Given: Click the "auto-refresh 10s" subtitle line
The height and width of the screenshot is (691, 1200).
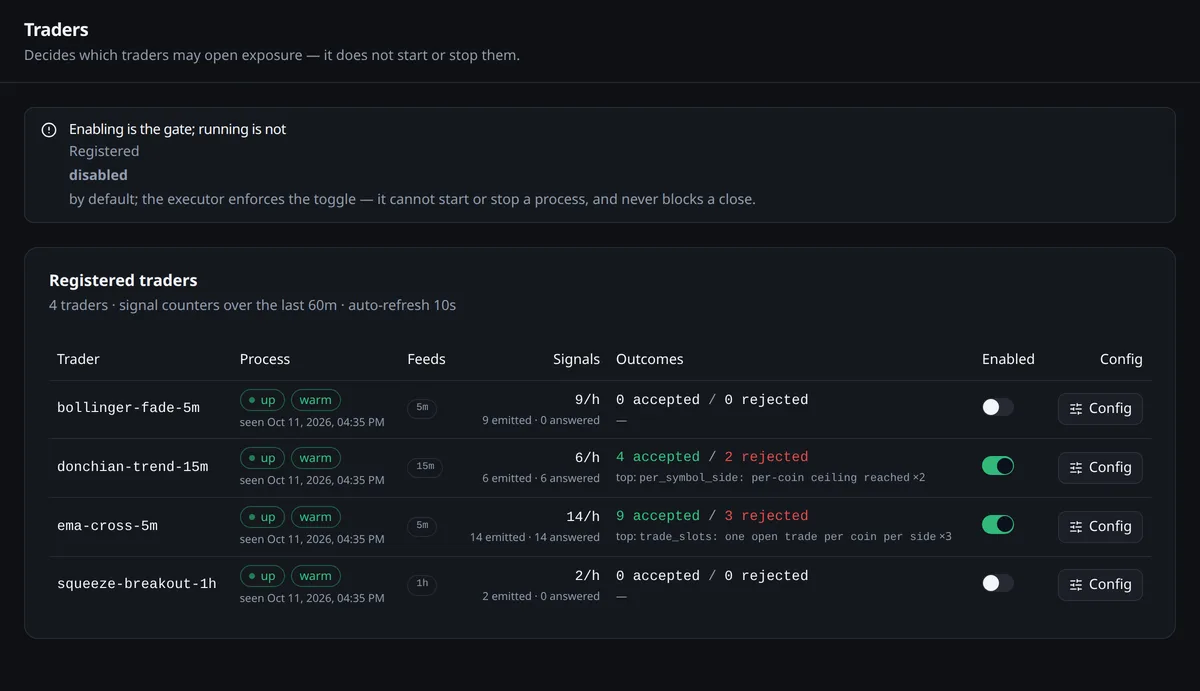Looking at the screenshot, I should point(252,305).
